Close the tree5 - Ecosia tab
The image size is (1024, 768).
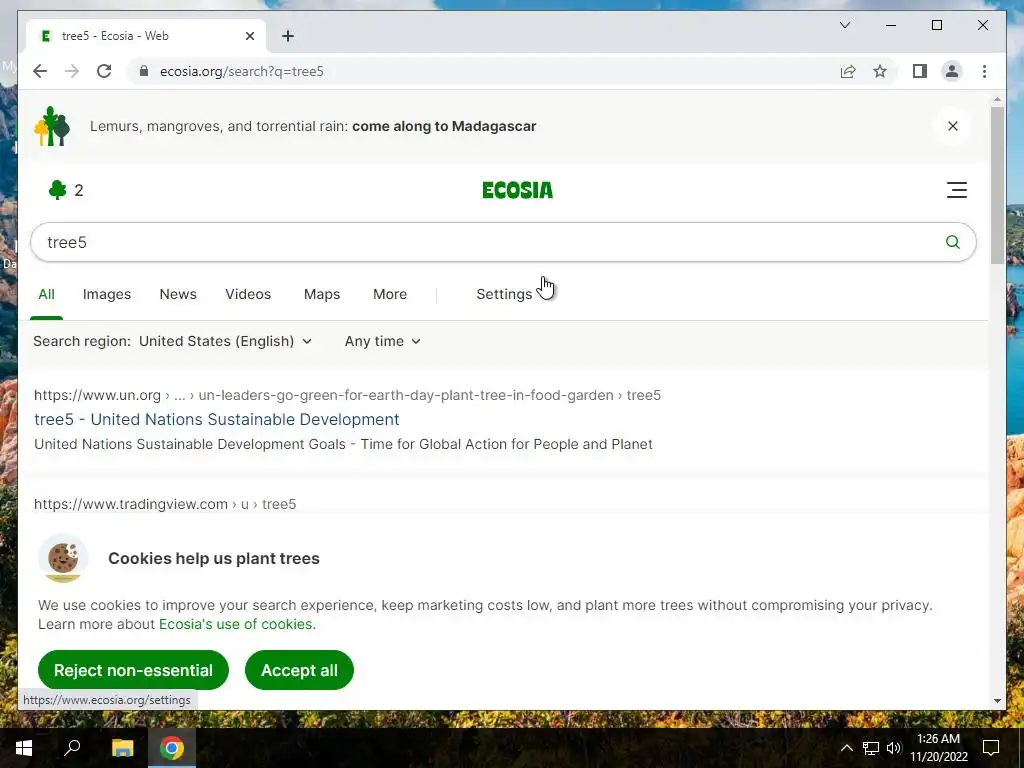tap(249, 36)
